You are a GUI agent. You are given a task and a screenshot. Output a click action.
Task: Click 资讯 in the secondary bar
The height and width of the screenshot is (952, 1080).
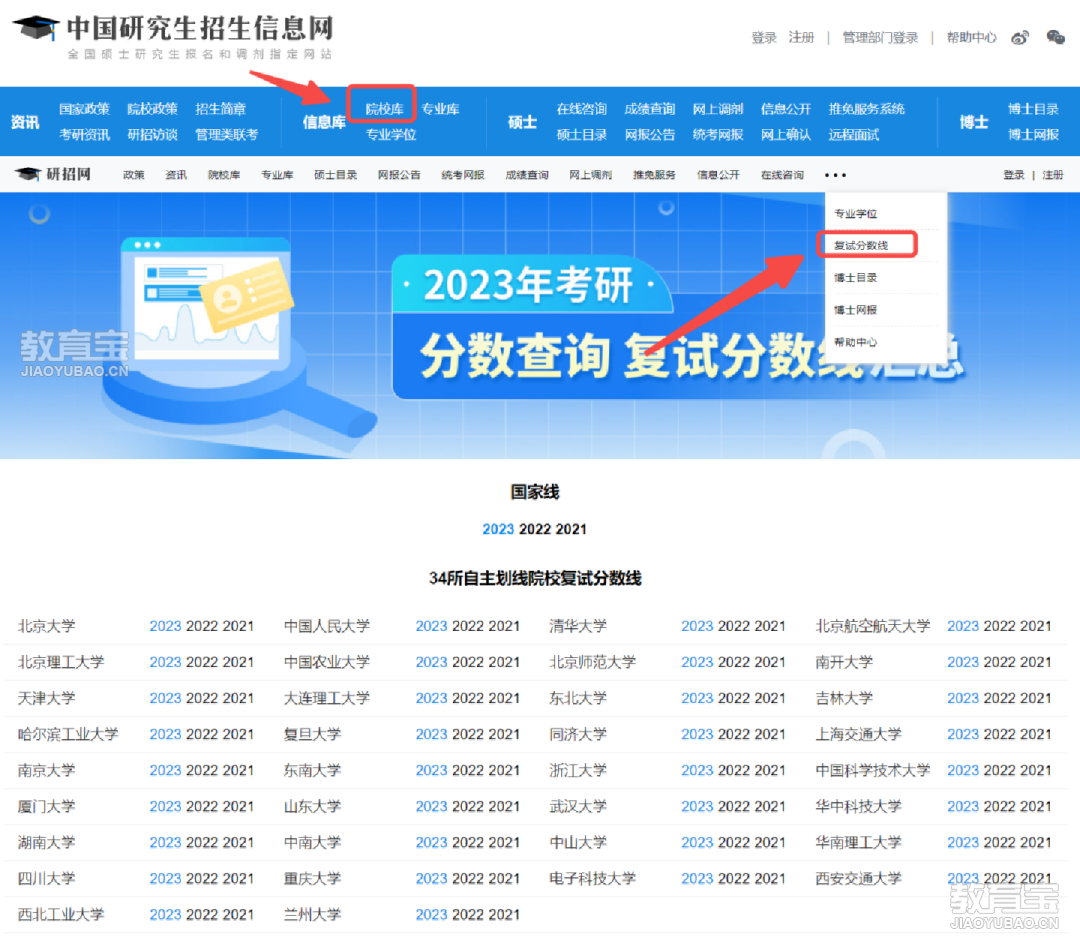pos(176,175)
